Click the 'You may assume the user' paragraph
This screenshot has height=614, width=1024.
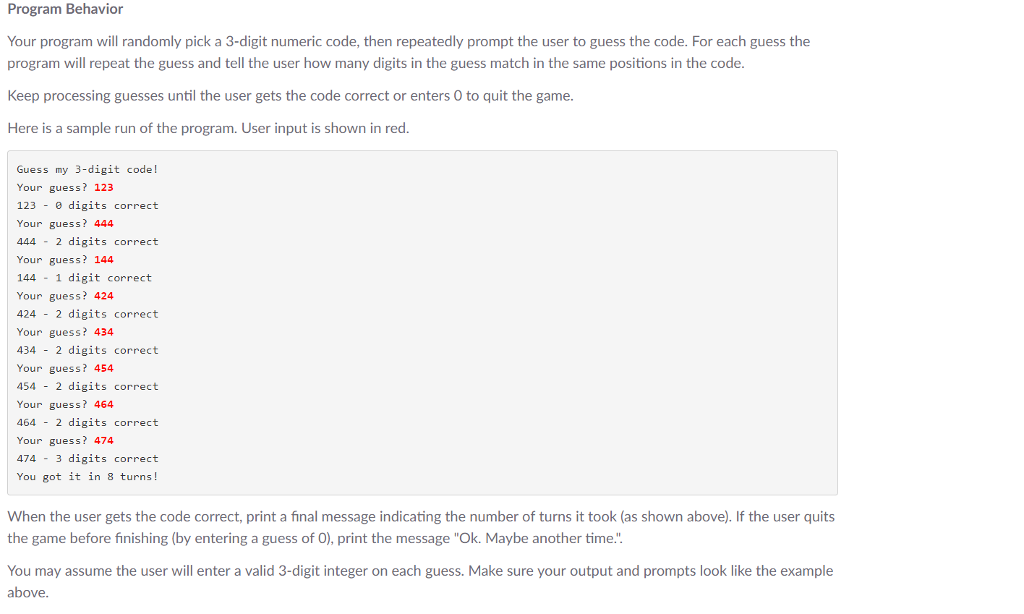click(x=420, y=581)
